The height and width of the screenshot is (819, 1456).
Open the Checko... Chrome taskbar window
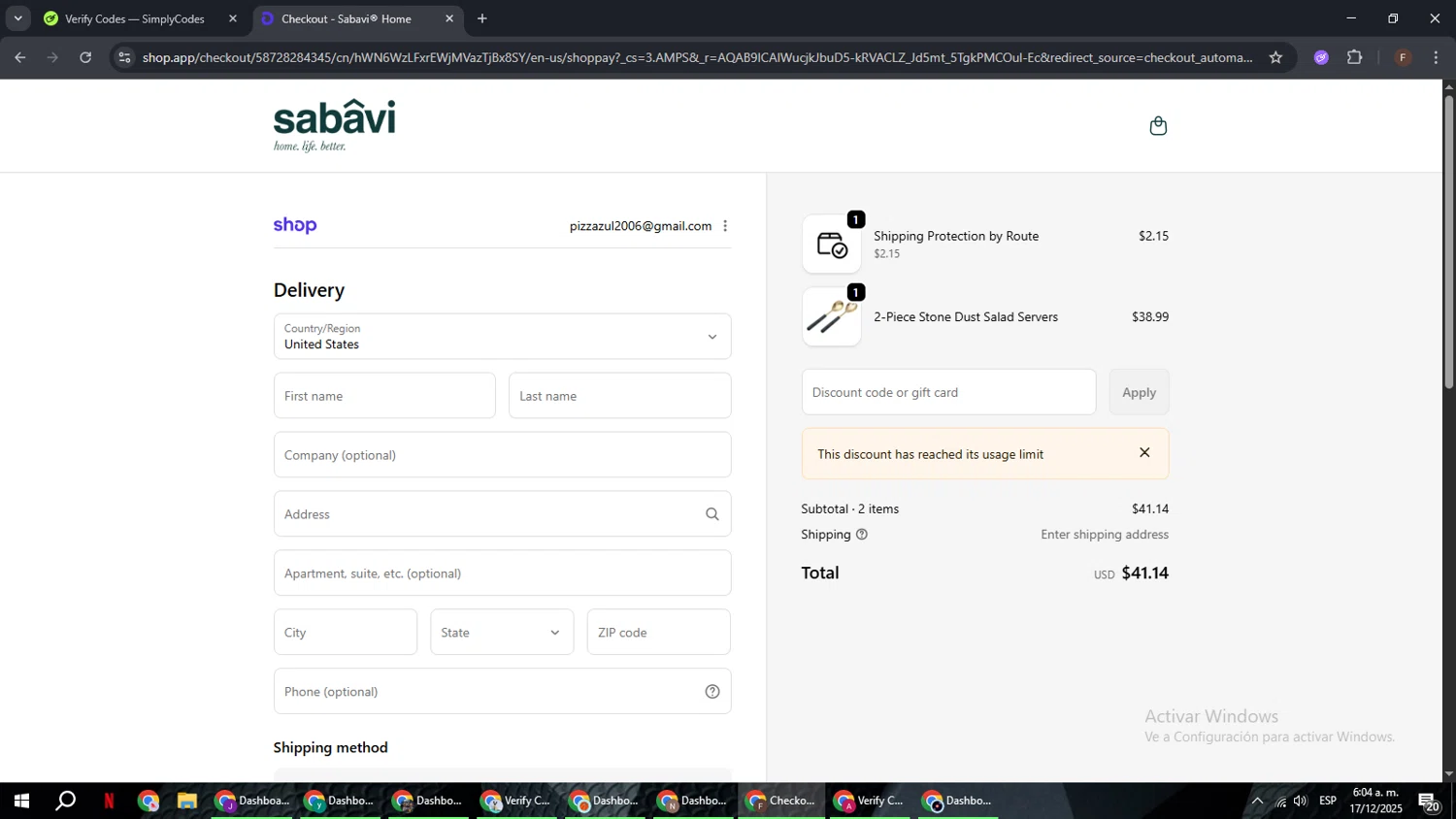(781, 801)
